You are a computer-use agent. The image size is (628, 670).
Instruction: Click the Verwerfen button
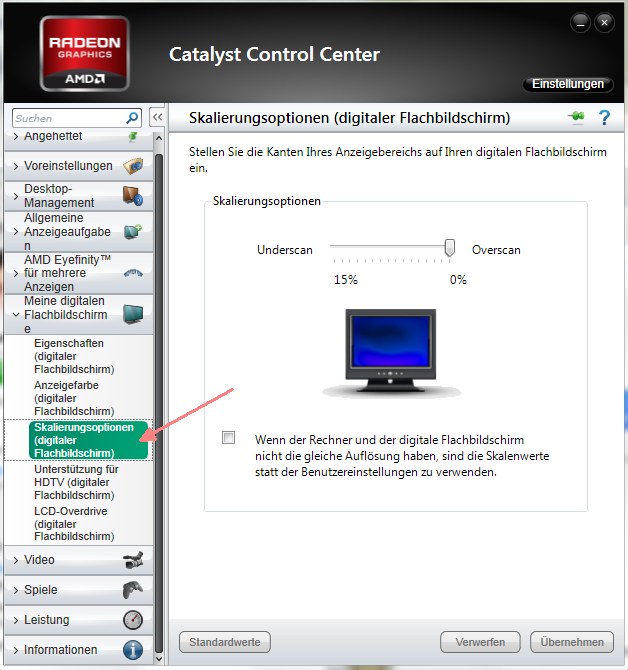[x=480, y=642]
